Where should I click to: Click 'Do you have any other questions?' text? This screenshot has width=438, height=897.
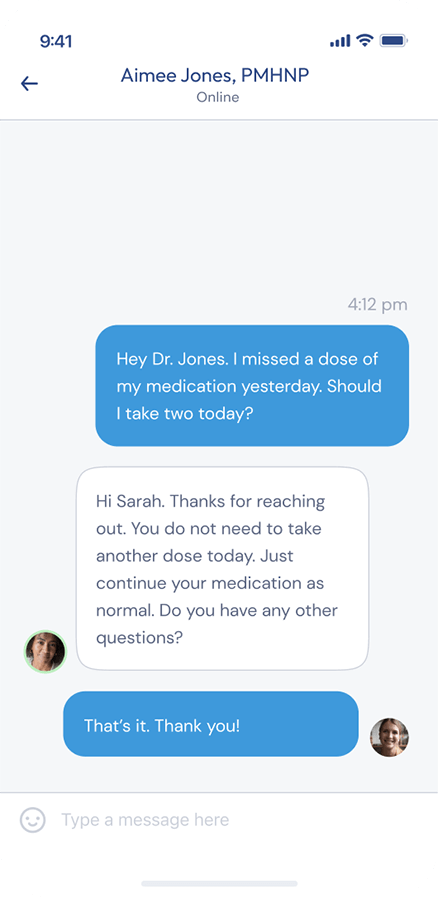click(x=217, y=624)
